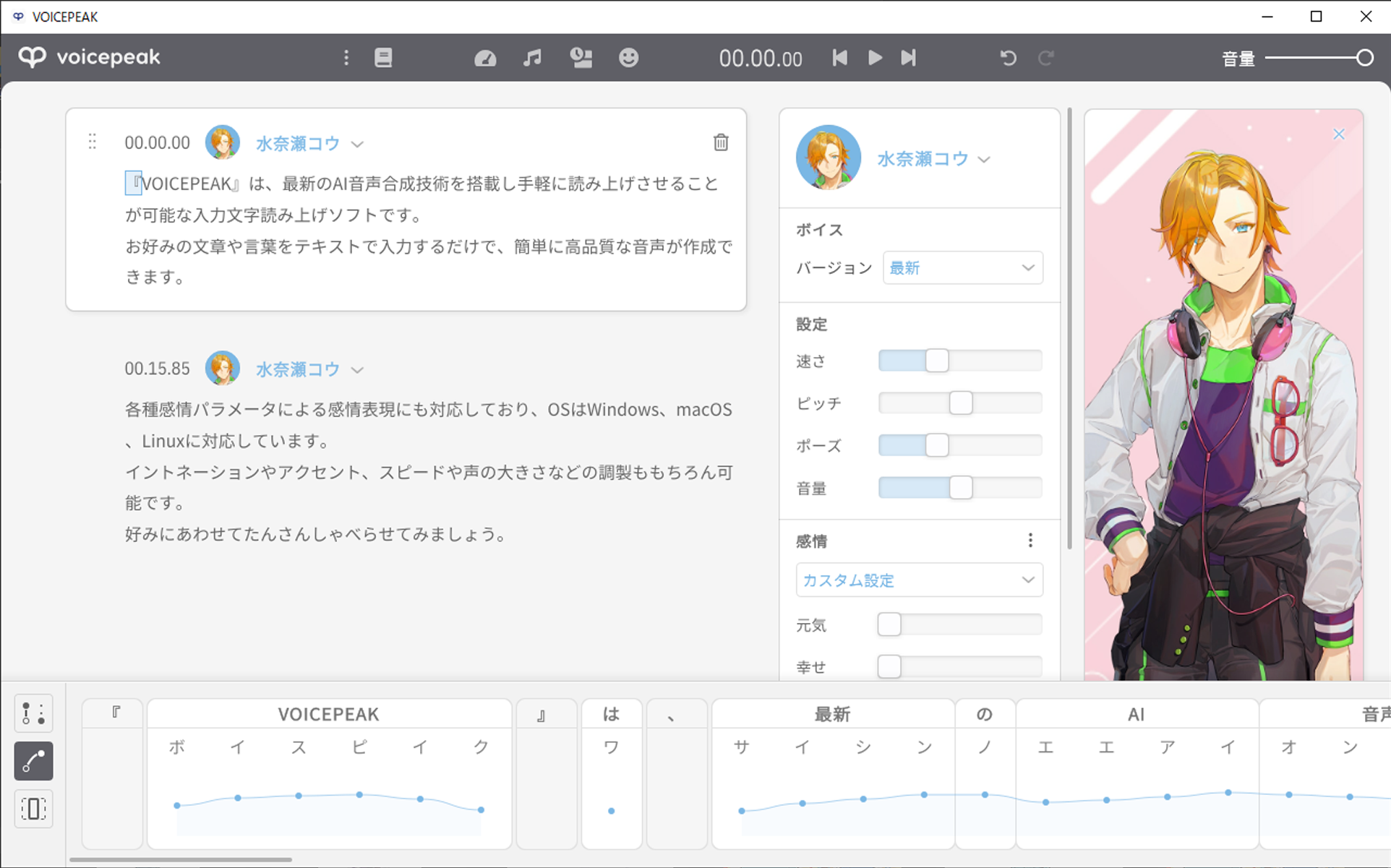Open the pronunciation dictionary book icon

pos(383,58)
